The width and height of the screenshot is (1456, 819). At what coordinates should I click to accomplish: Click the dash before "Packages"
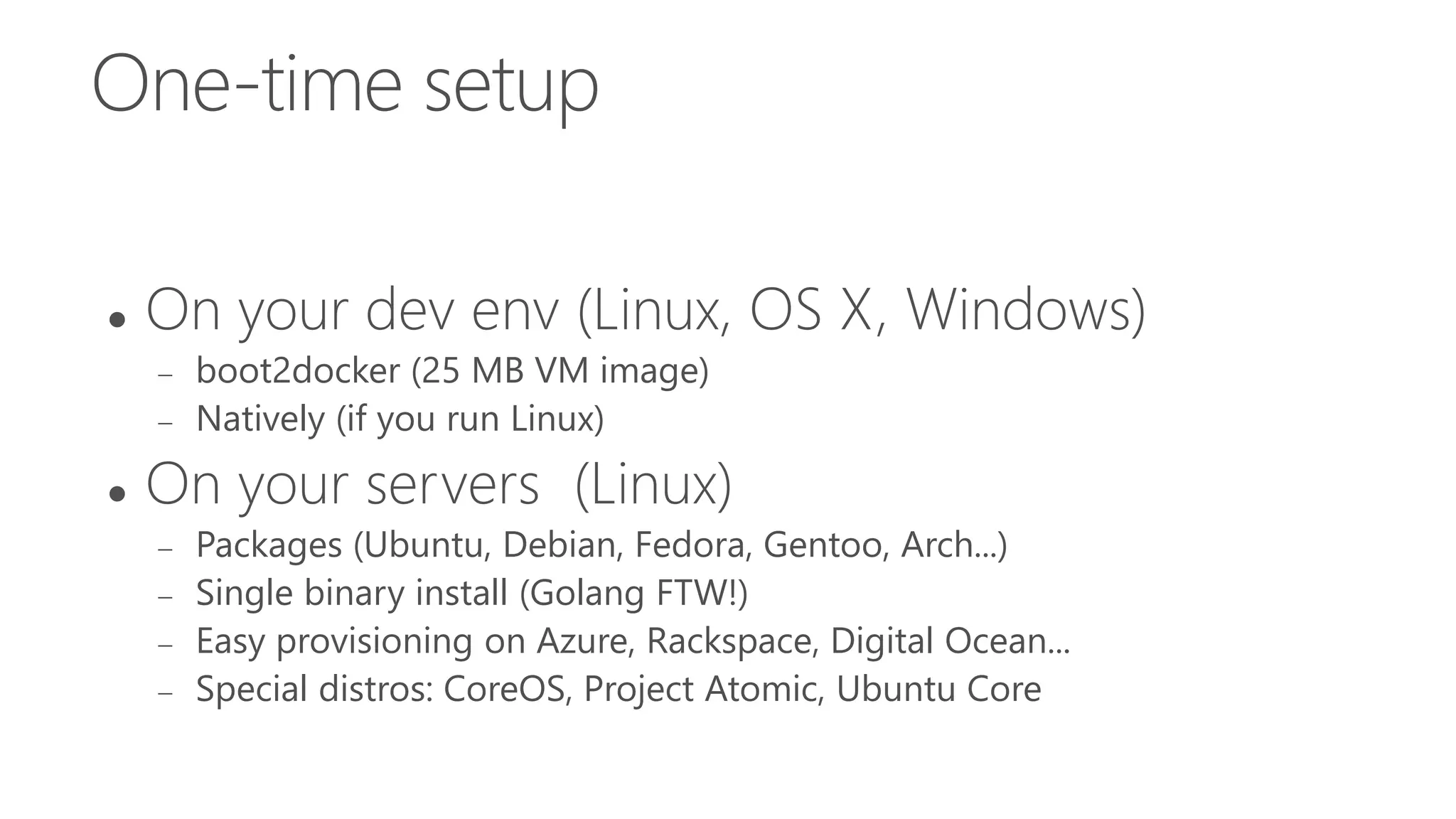(166, 549)
